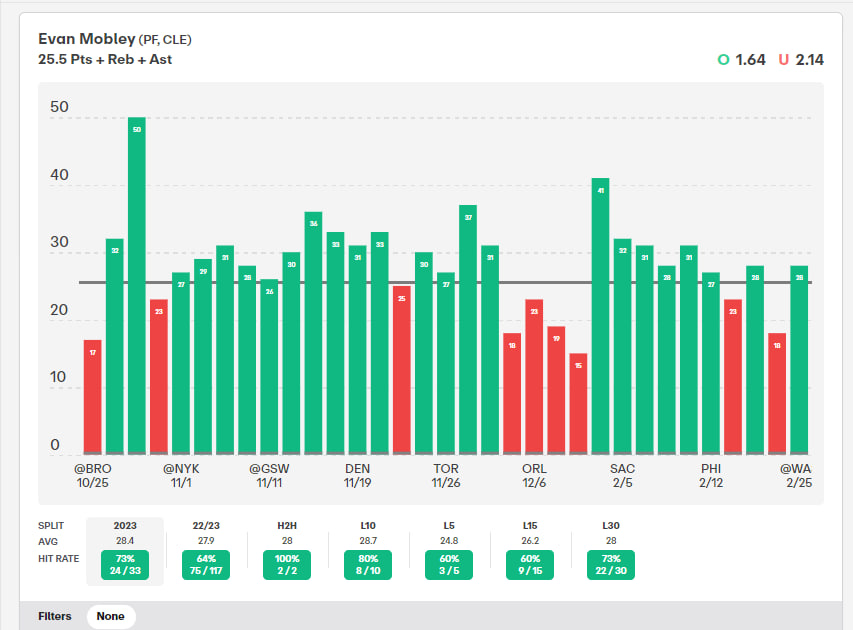Click the 73% 24/33 hit rate badge
This screenshot has height=630, width=853.
click(125, 565)
